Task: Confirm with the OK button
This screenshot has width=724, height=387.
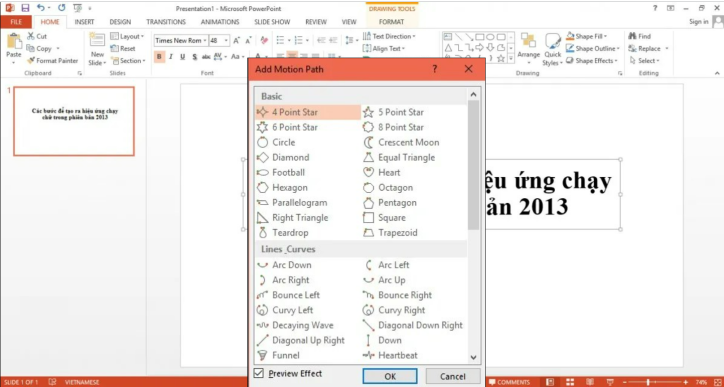Action: click(x=390, y=376)
